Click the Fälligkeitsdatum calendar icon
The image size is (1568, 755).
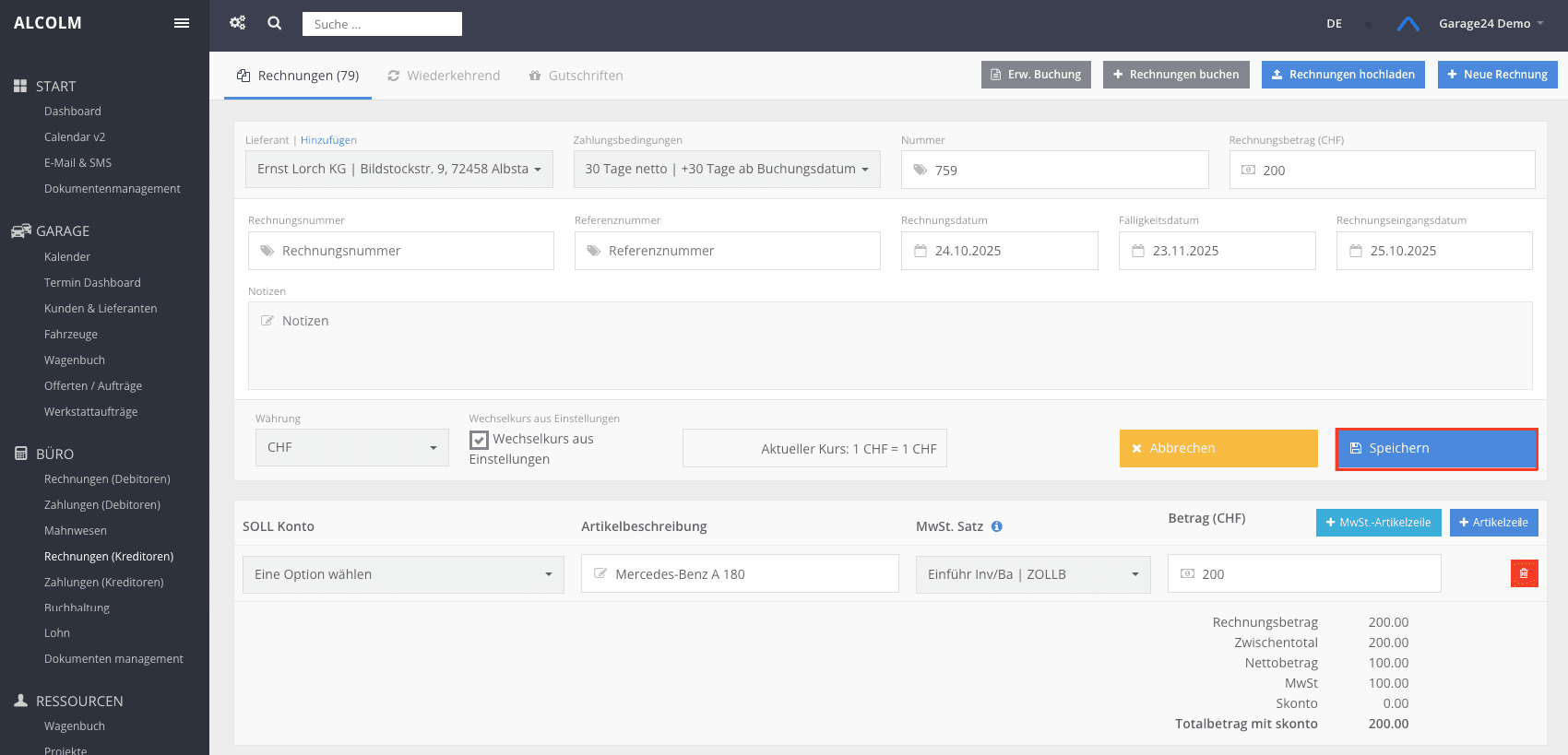tap(1138, 251)
